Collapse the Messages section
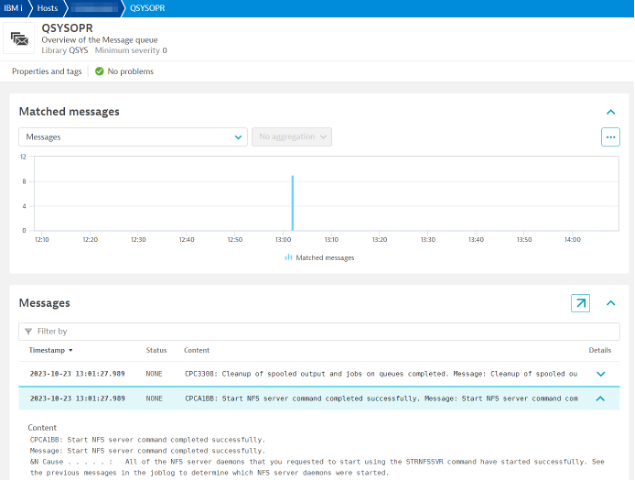The image size is (635, 480). 611,303
